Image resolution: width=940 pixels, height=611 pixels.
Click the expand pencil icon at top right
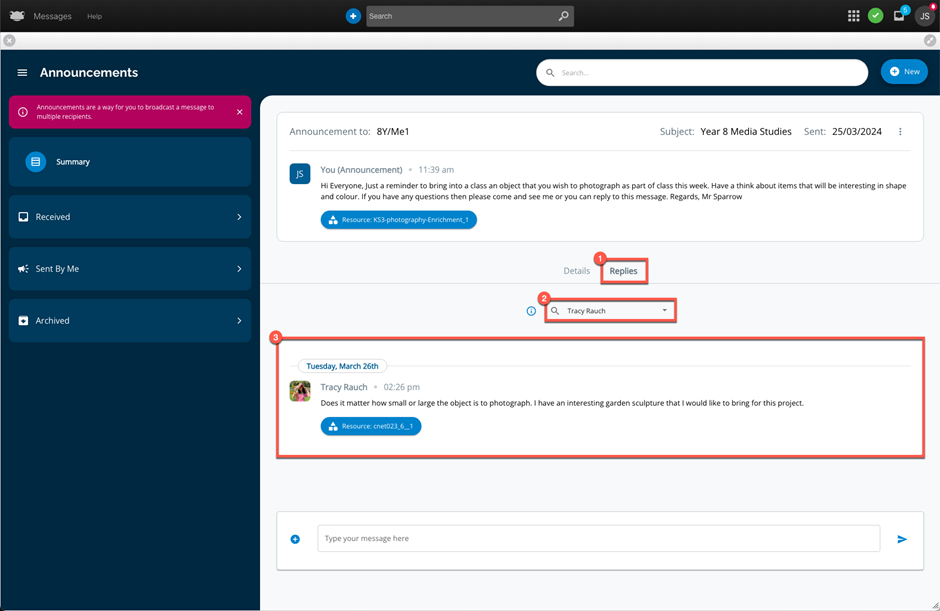click(x=930, y=40)
